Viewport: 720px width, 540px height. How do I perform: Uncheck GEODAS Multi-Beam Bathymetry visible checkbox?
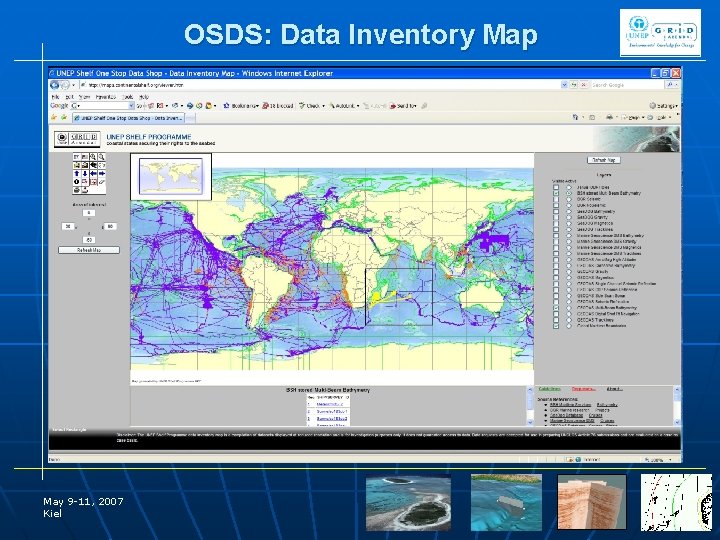coord(556,308)
